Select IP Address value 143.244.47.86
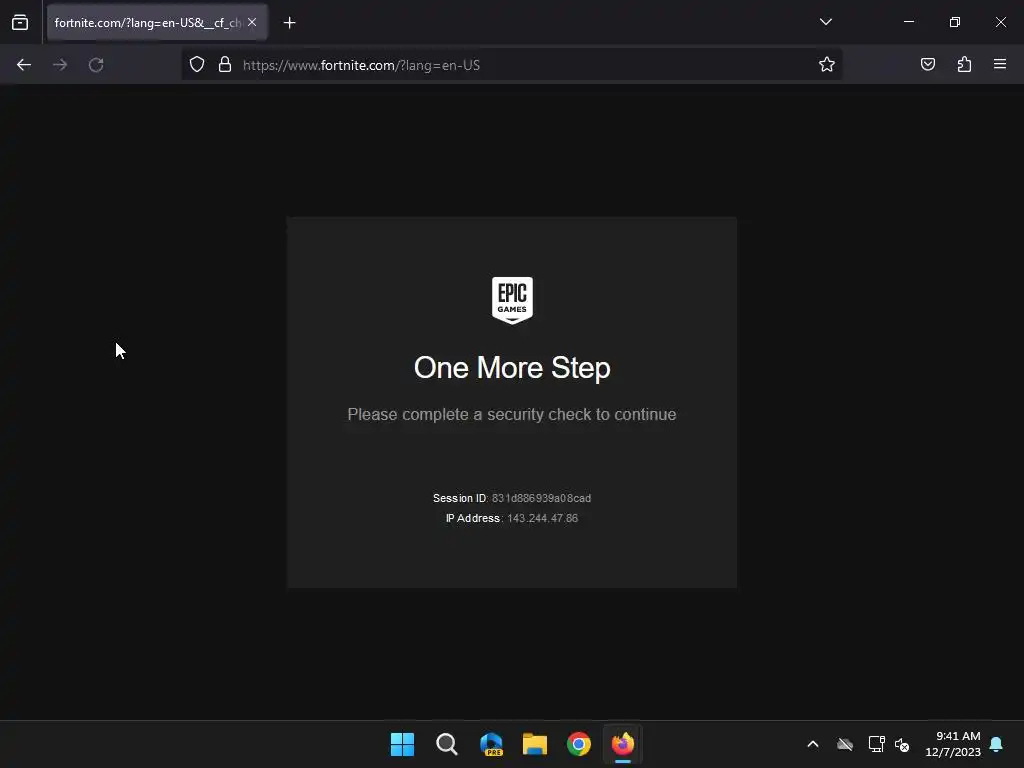 tap(543, 519)
